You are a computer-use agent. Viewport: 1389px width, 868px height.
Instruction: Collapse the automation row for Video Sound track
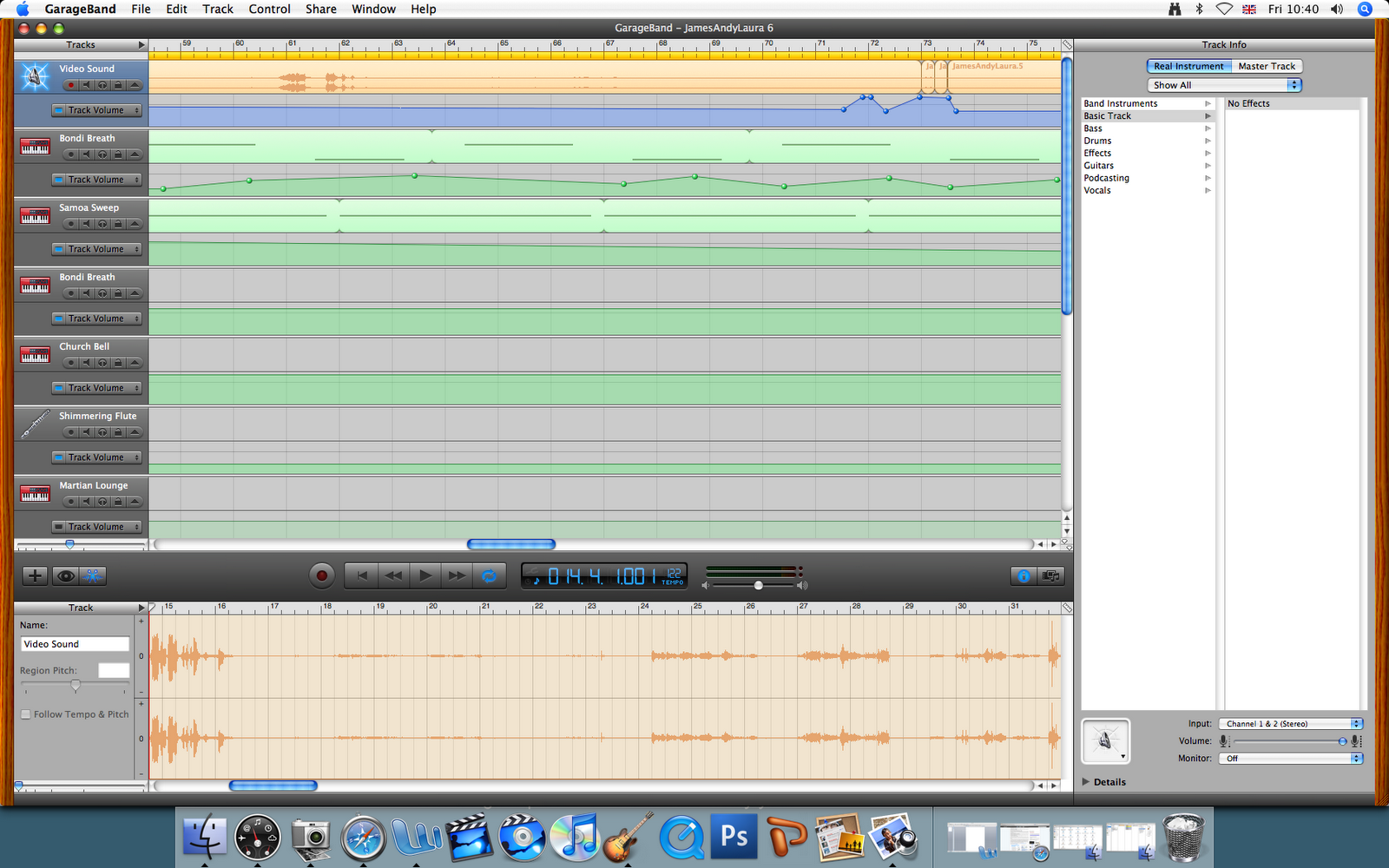pos(134,85)
